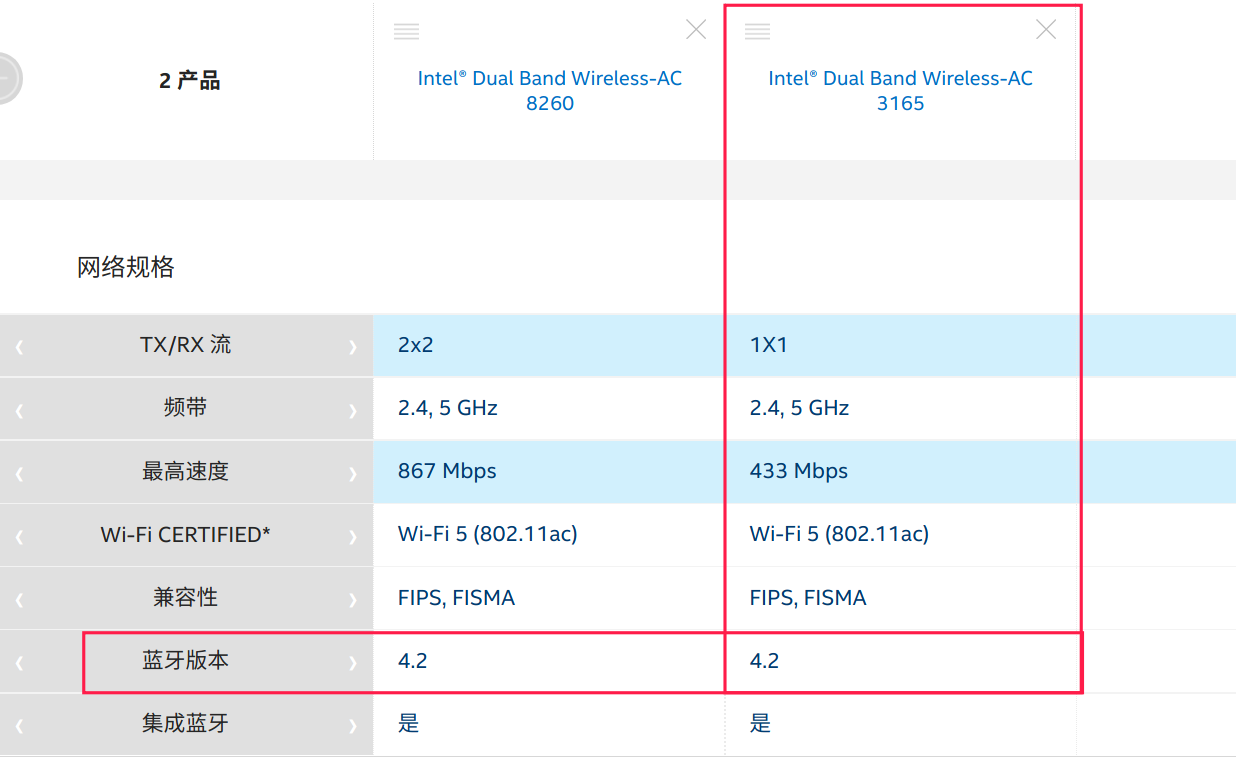Click drag handle icon above Wireless-AC 8260
This screenshot has width=1236, height=757.
[406, 31]
